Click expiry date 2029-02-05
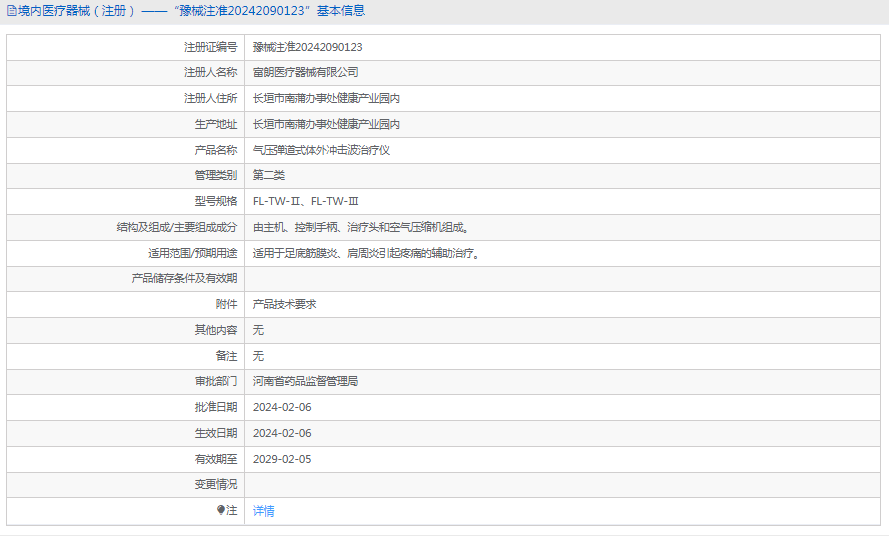This screenshot has height=536, width=889. point(282,459)
